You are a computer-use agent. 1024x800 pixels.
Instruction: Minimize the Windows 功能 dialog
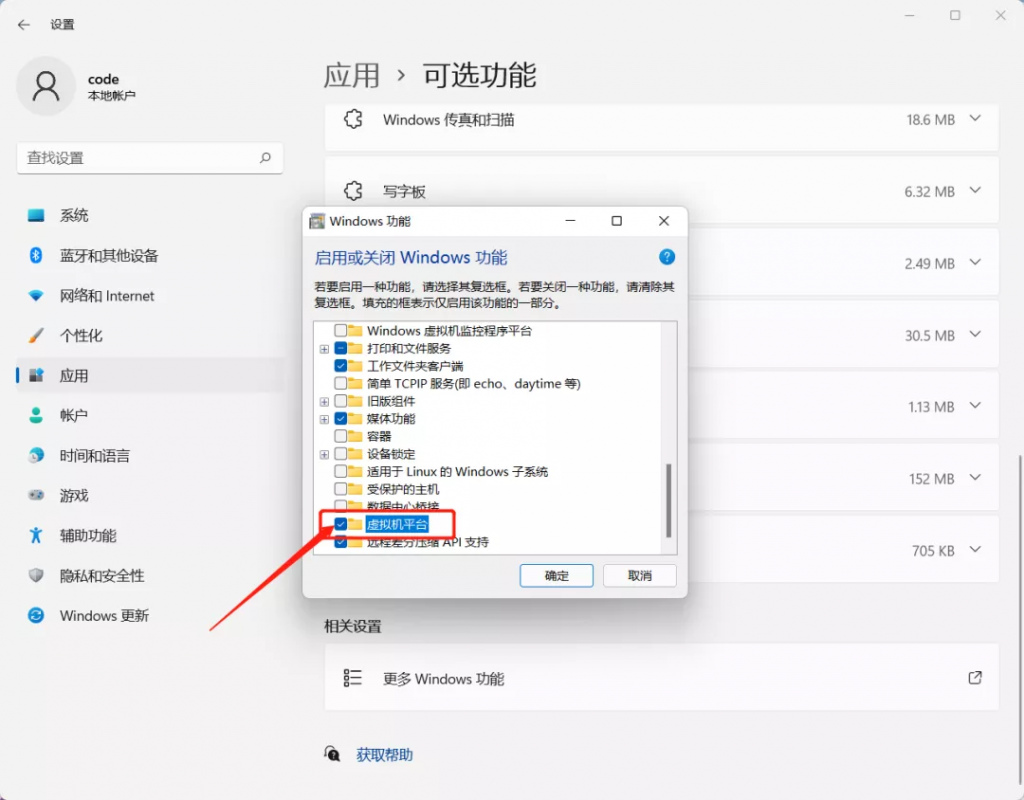(570, 221)
